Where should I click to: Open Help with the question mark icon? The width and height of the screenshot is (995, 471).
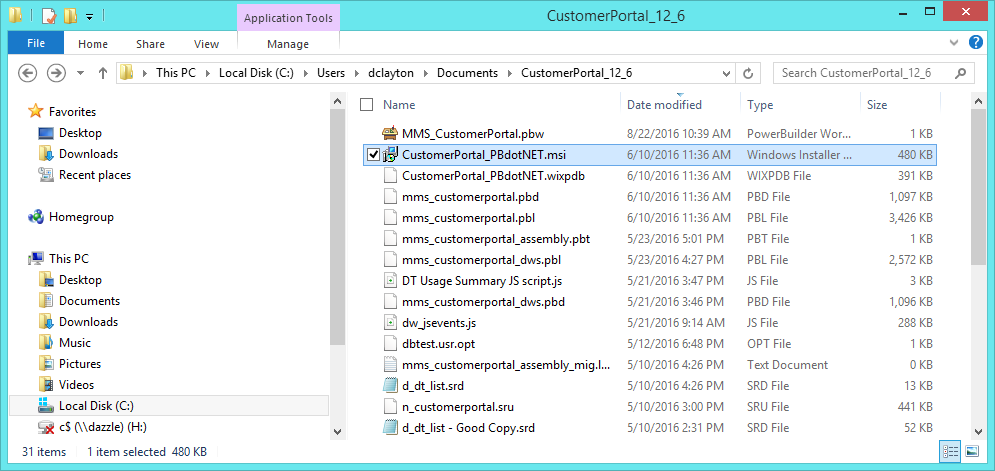976,43
